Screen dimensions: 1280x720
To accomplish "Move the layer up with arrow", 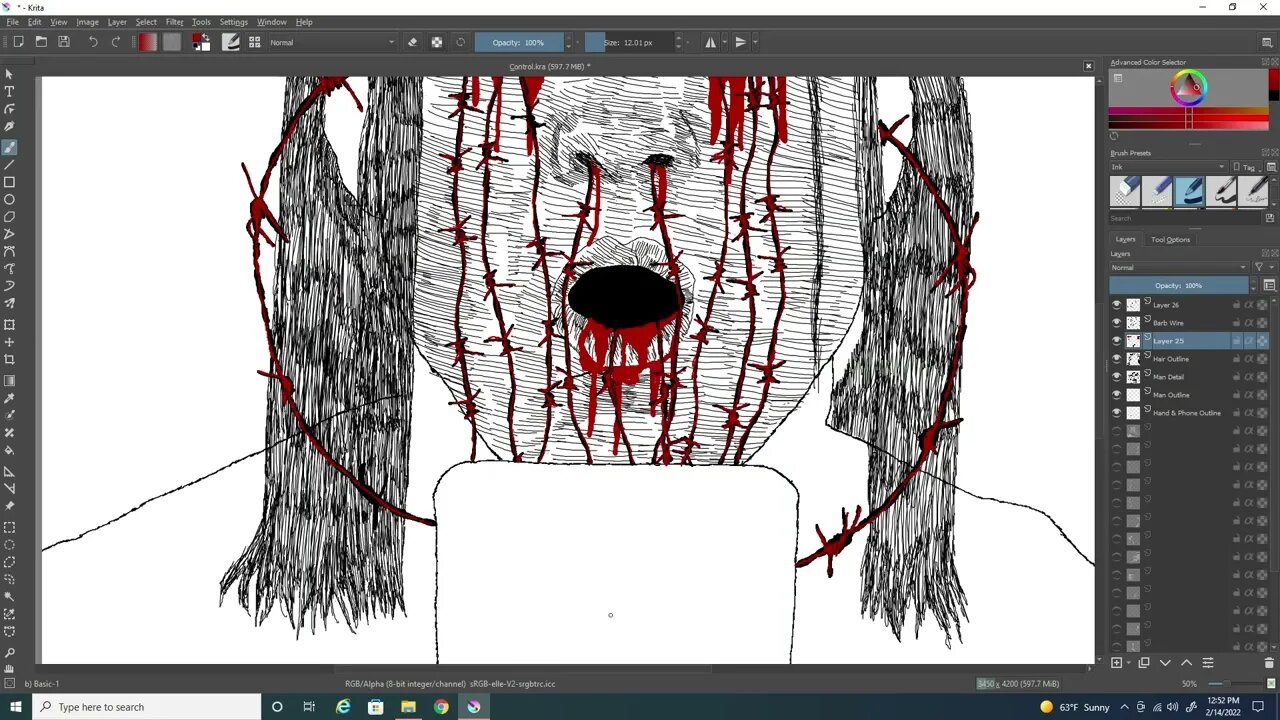I will (x=1186, y=663).
